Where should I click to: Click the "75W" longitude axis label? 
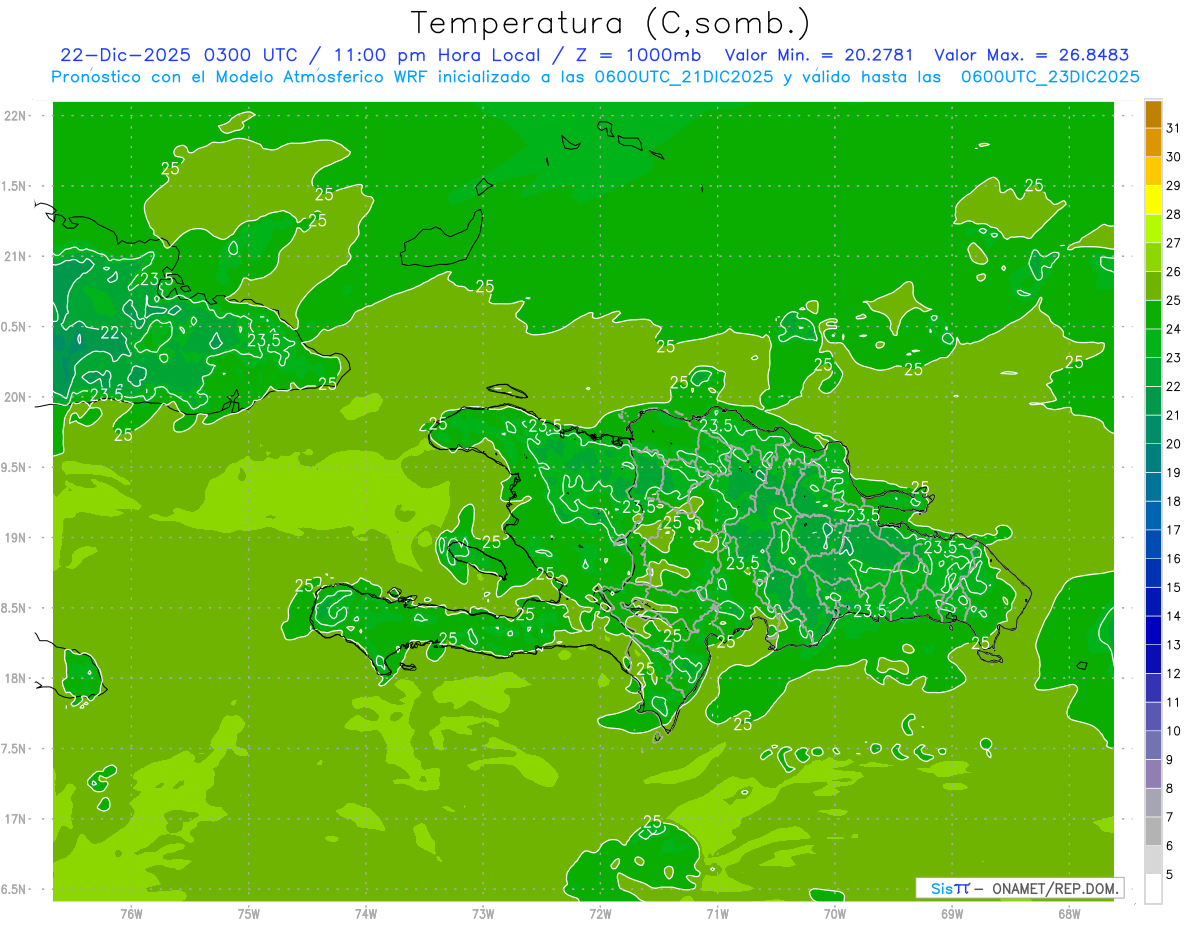tap(249, 913)
